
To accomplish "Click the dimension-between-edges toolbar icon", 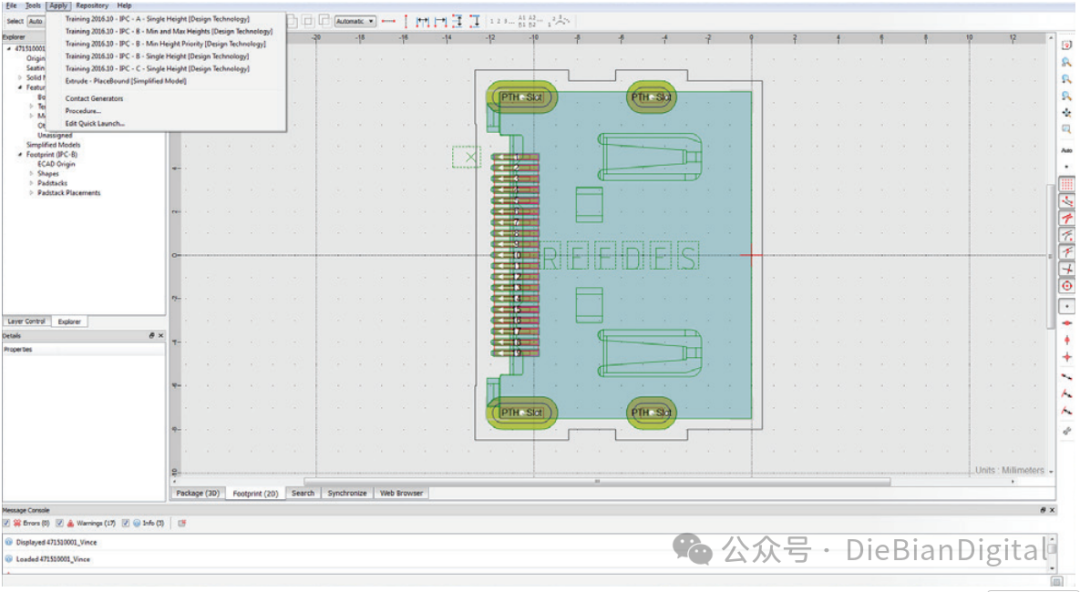I will pyautogui.click(x=423, y=21).
